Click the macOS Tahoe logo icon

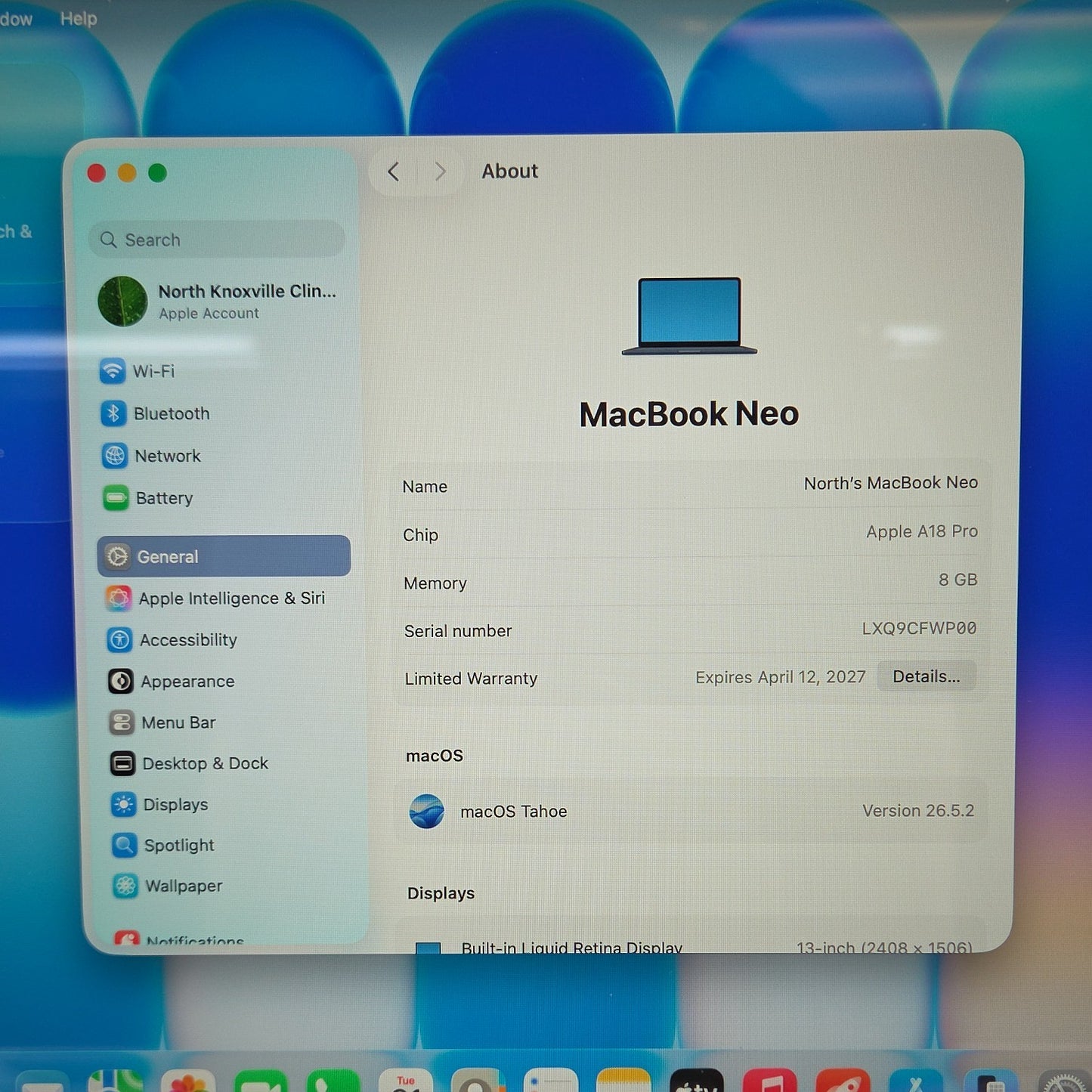pos(427,812)
